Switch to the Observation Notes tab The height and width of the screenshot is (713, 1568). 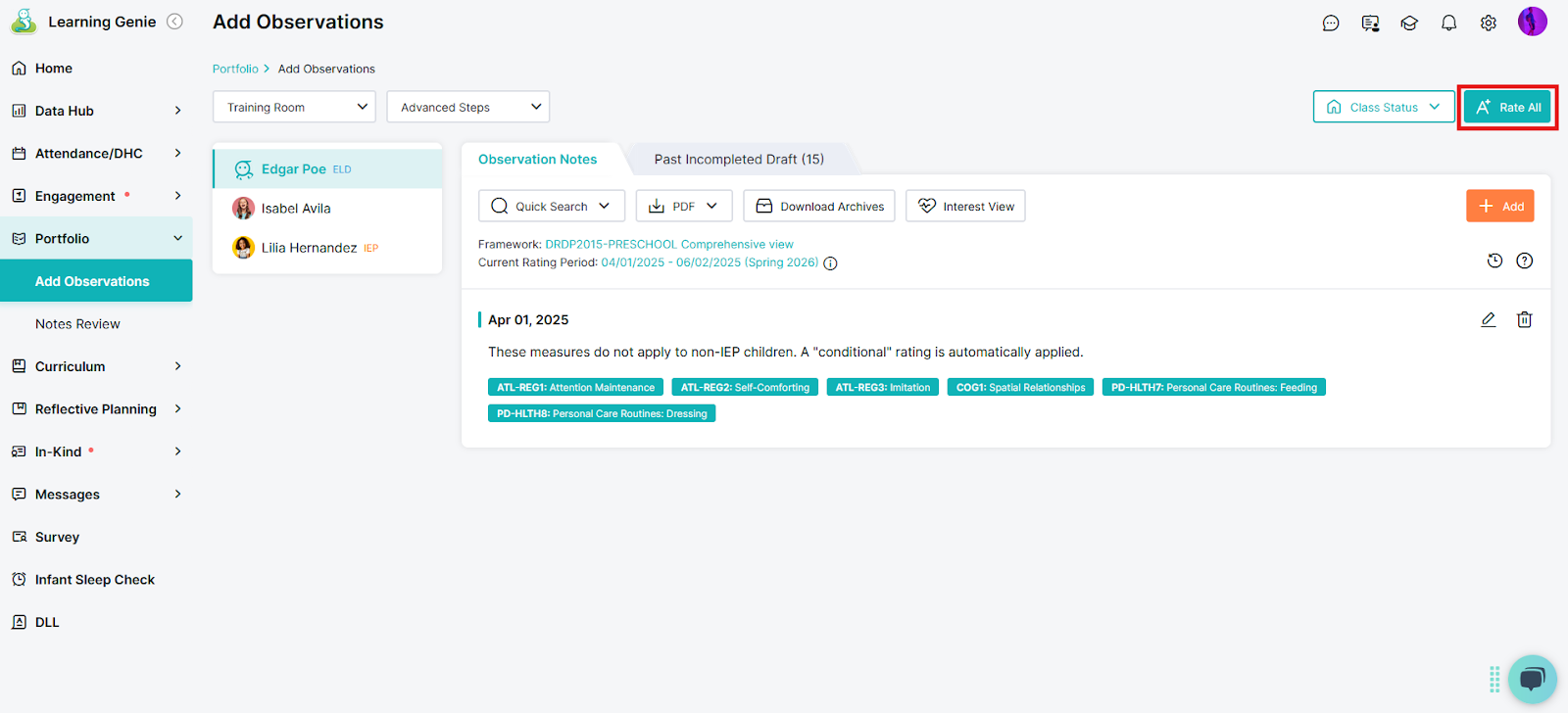(538, 159)
